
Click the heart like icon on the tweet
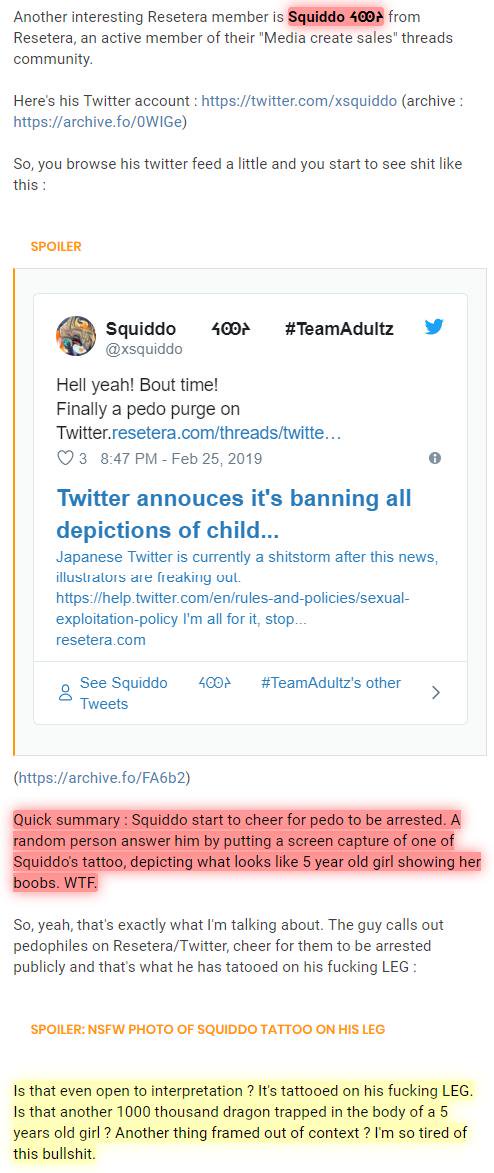click(65, 458)
